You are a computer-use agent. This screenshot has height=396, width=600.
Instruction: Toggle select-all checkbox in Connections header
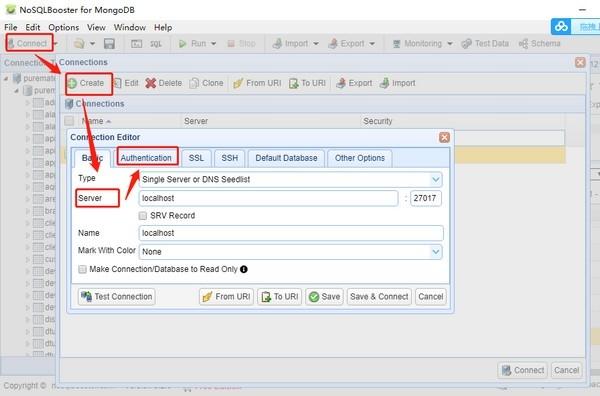pos(69,121)
